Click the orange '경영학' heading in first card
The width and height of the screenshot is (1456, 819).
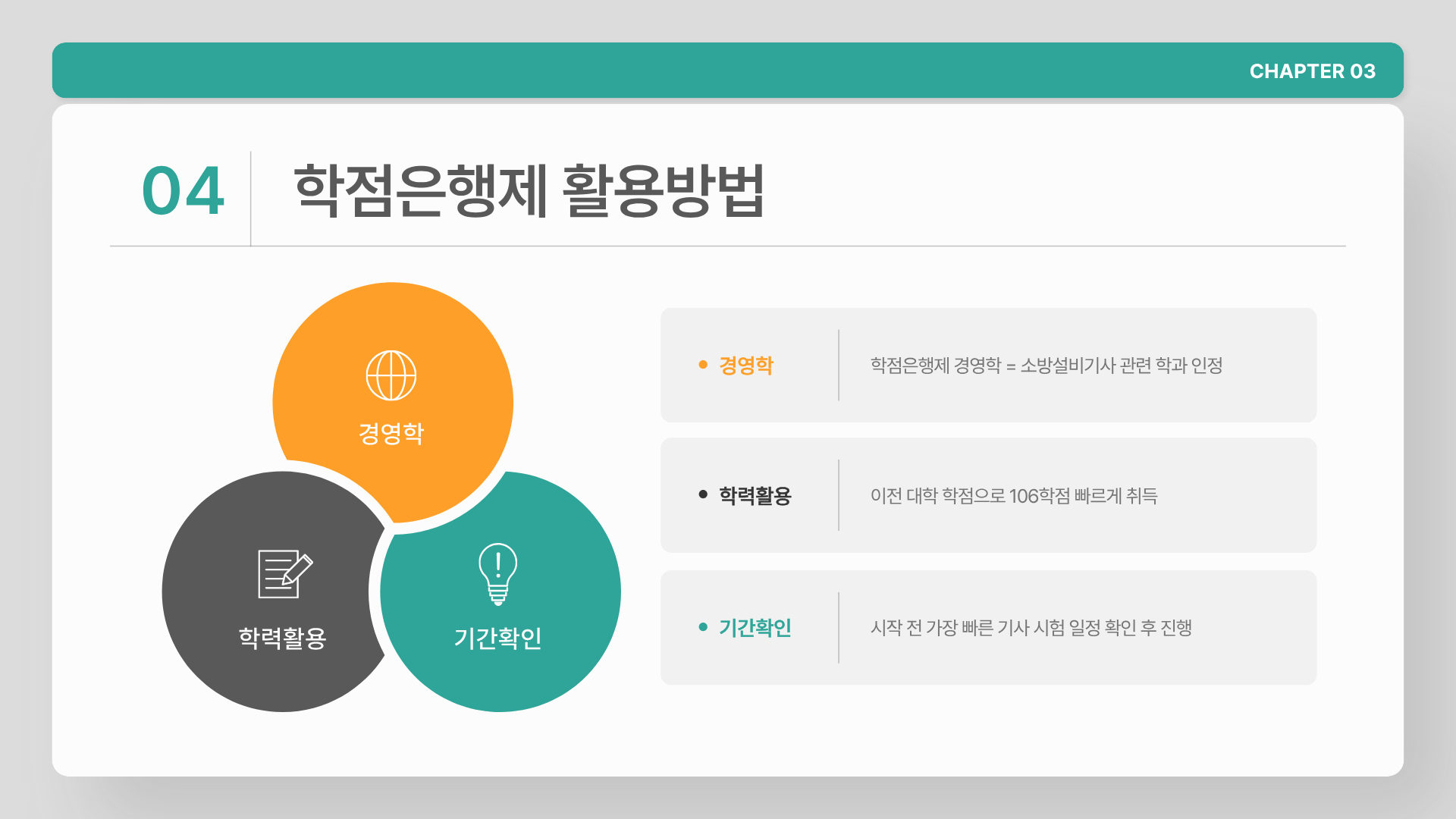pyautogui.click(x=746, y=366)
